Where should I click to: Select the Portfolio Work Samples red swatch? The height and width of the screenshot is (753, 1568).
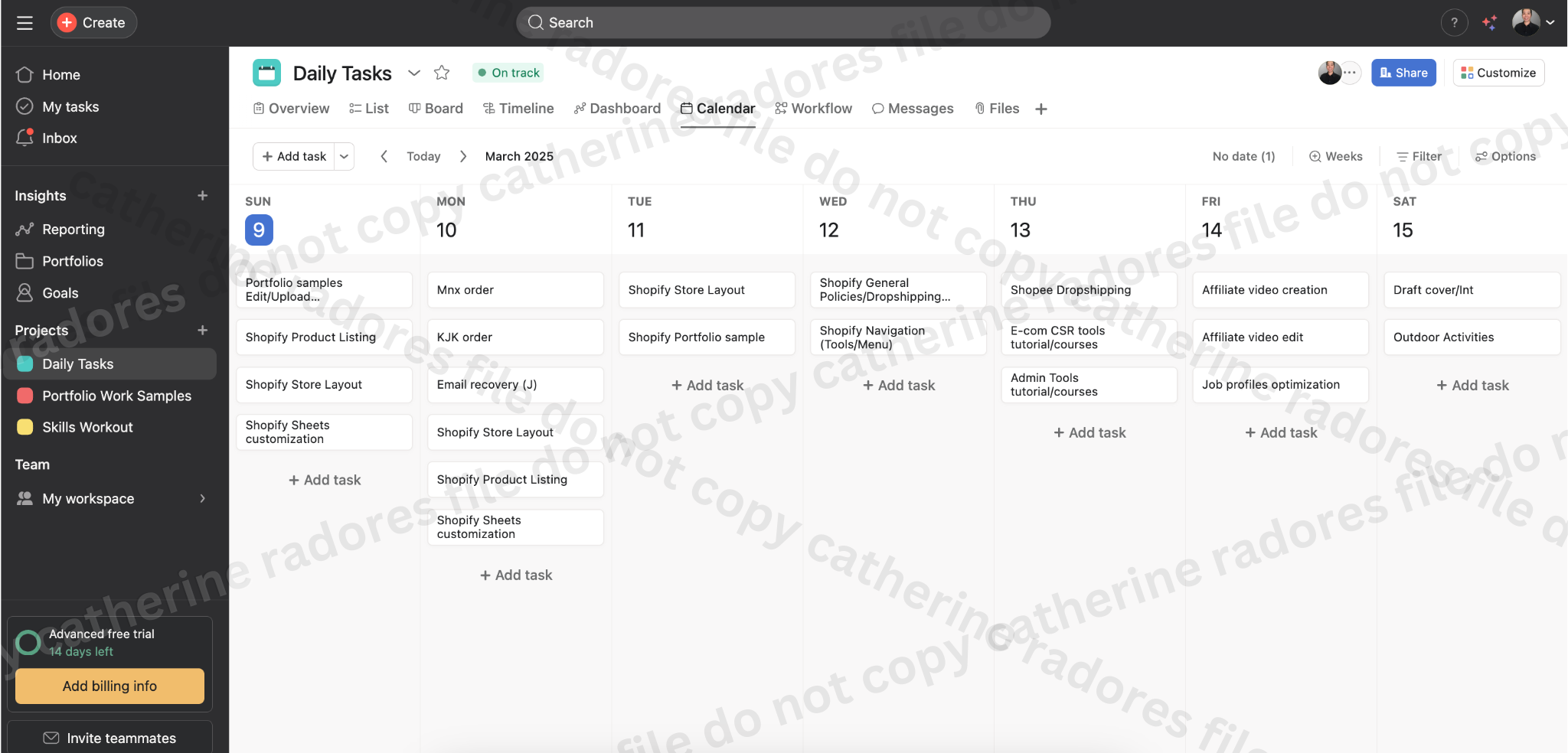[25, 396]
